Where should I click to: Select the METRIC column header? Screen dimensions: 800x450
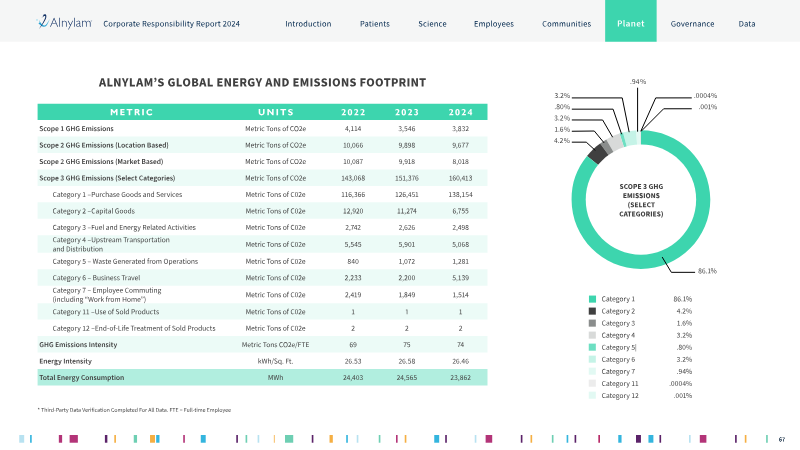click(x=132, y=112)
